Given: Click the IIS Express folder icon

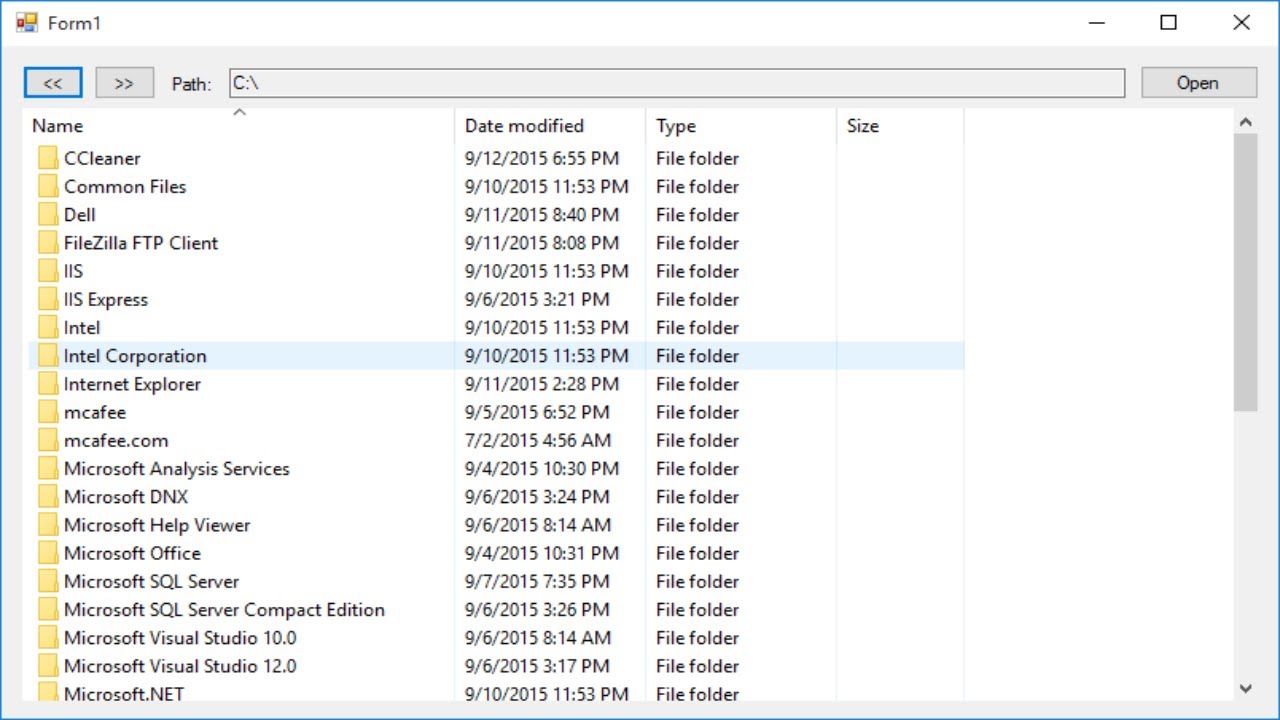Looking at the screenshot, I should coord(48,299).
